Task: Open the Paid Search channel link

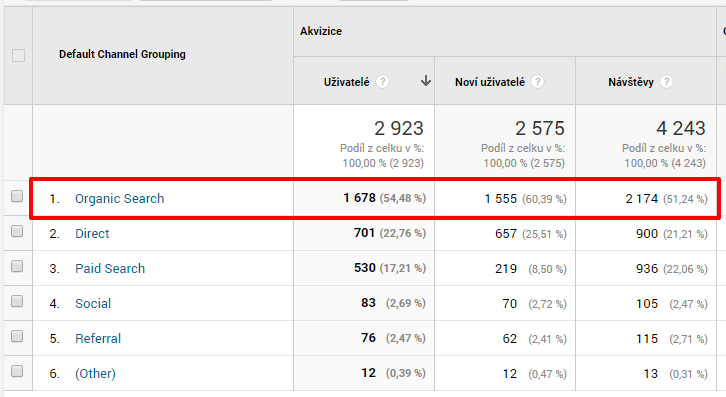Action: point(110,269)
